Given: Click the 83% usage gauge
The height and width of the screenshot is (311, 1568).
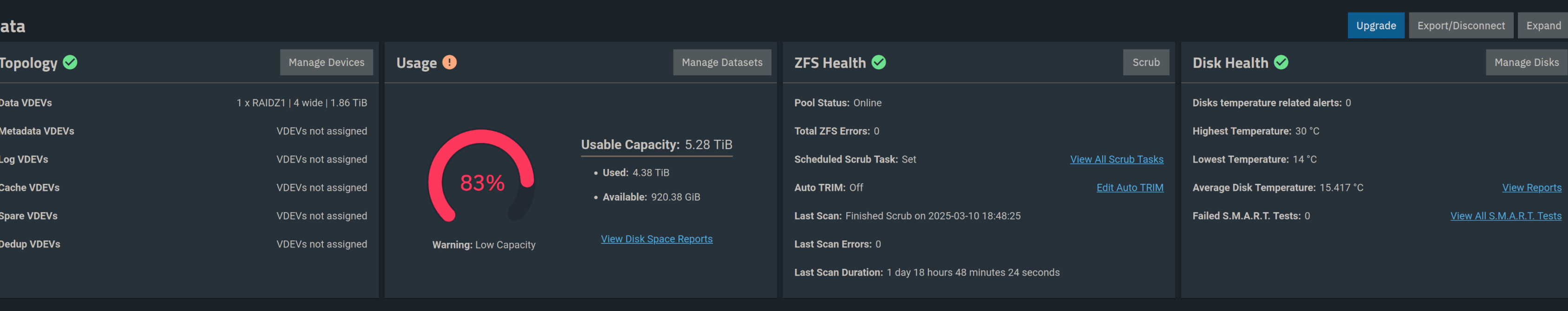Looking at the screenshot, I should tap(481, 176).
